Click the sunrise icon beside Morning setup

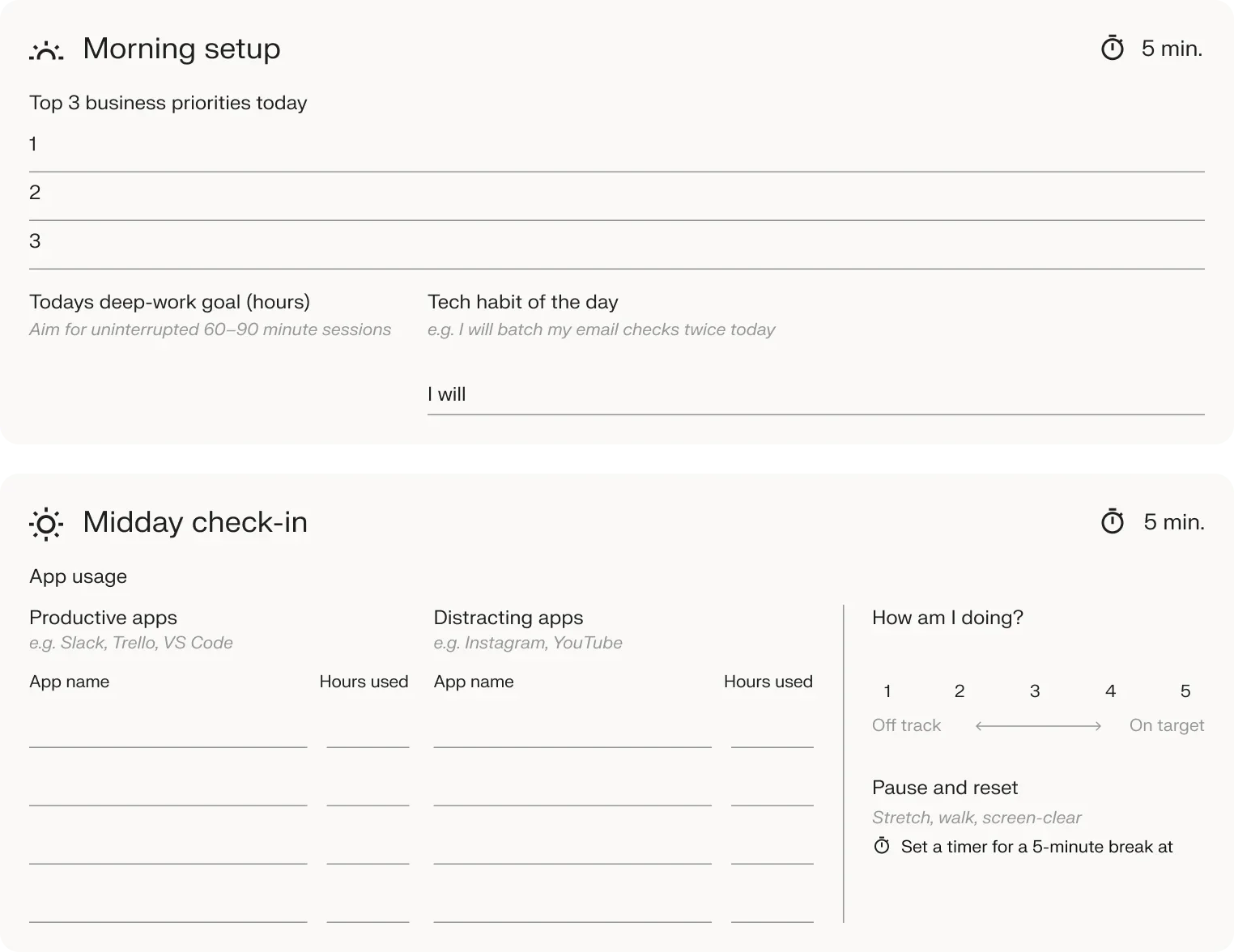46,50
